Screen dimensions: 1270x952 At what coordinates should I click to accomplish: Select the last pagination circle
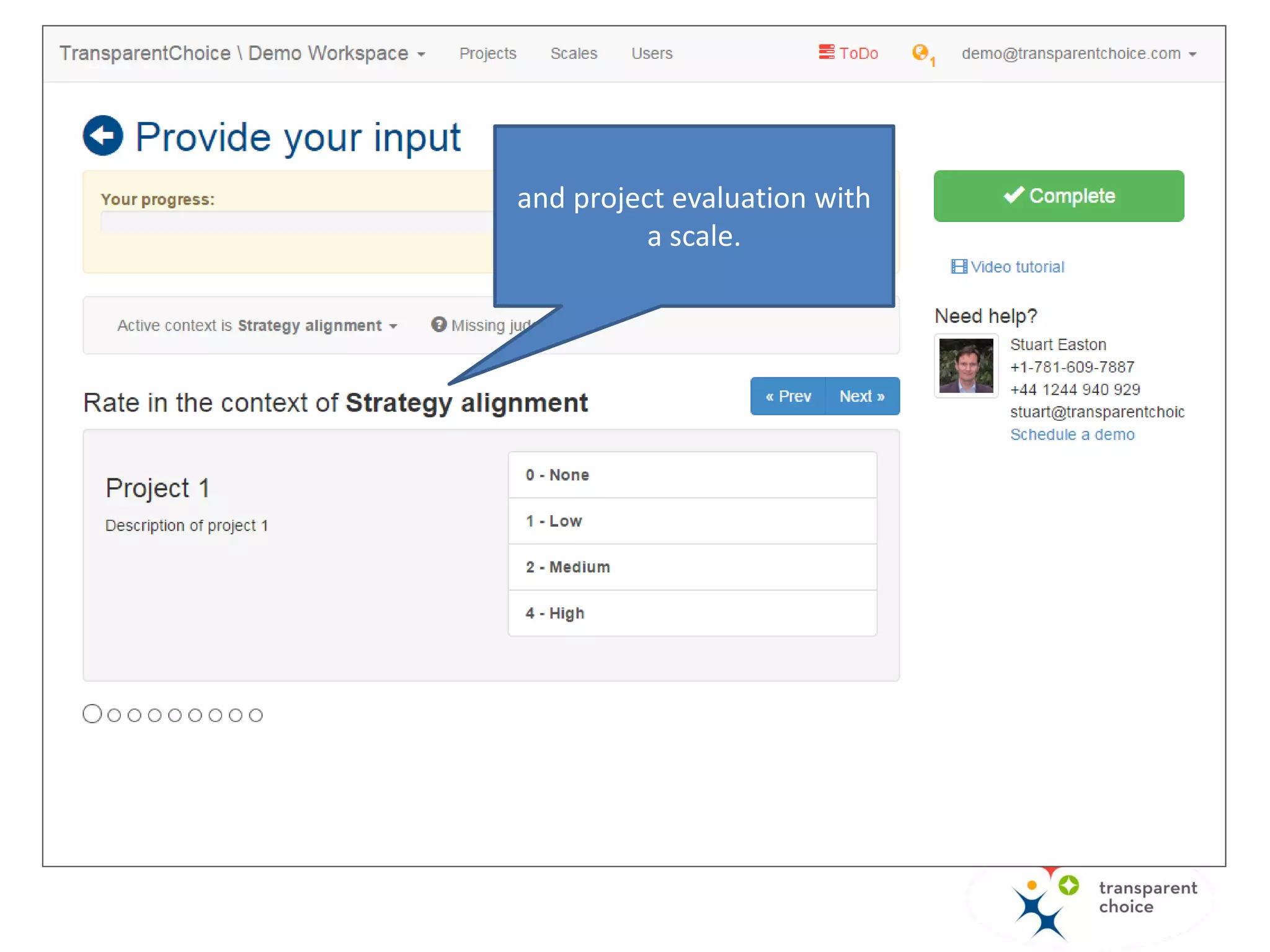(x=255, y=715)
